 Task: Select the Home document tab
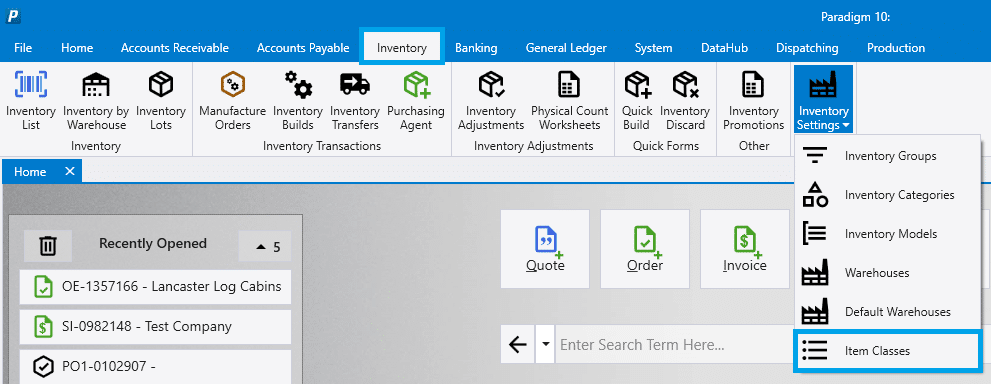pos(30,172)
